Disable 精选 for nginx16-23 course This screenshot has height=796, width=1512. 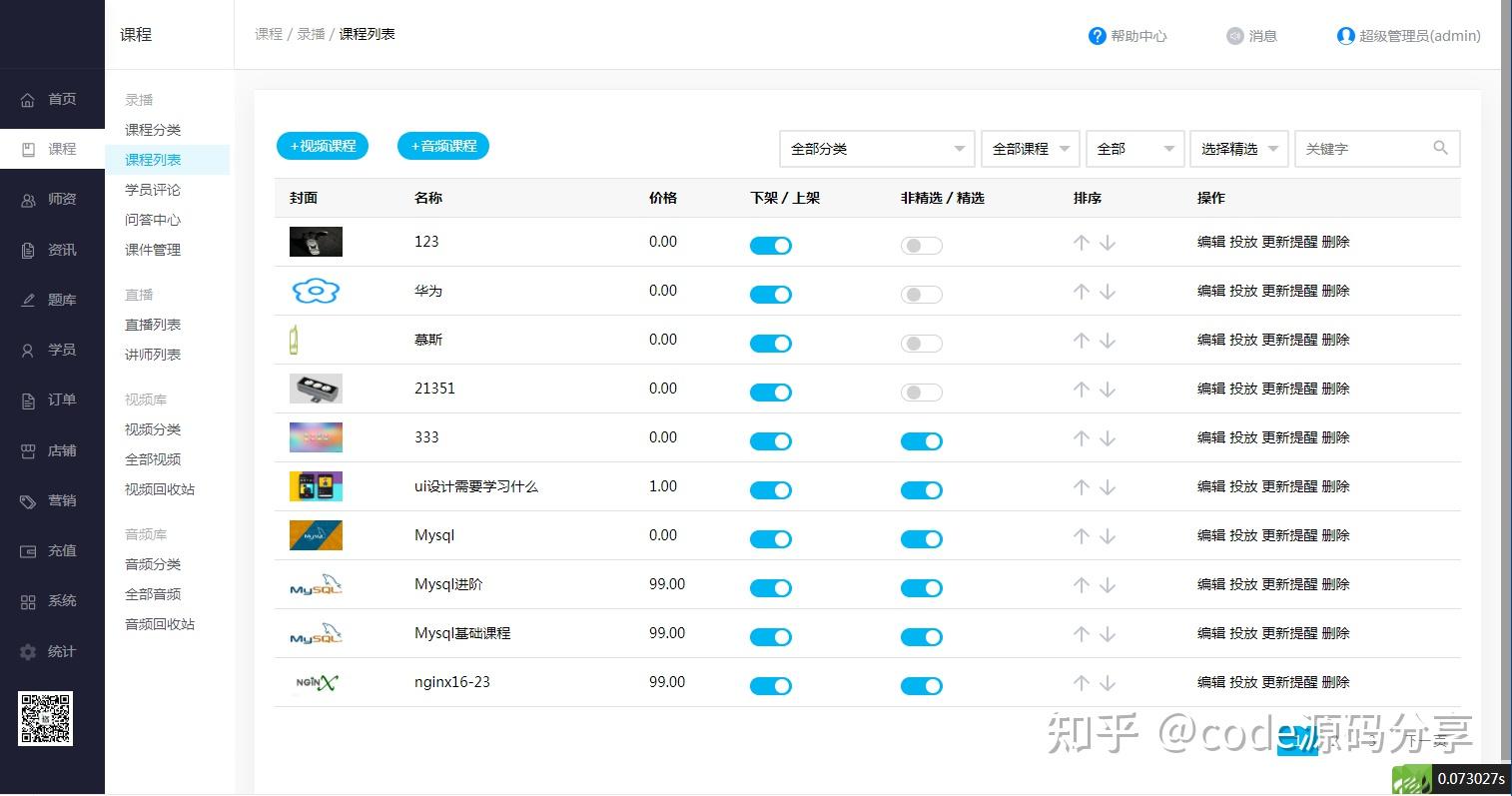[x=921, y=685]
